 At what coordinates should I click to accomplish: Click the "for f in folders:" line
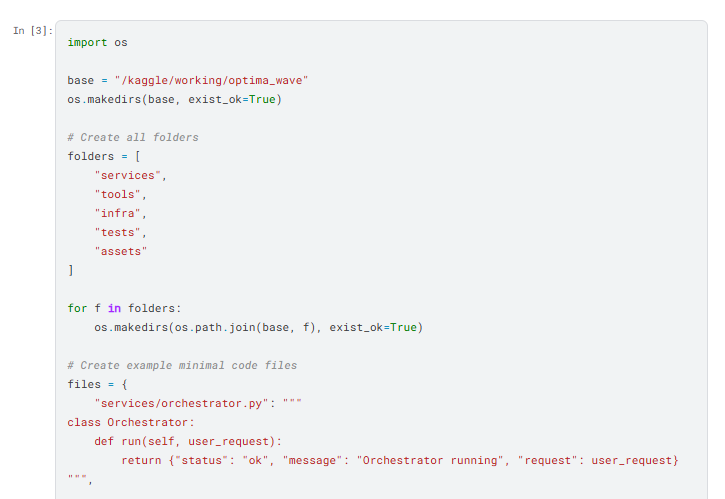(124, 308)
